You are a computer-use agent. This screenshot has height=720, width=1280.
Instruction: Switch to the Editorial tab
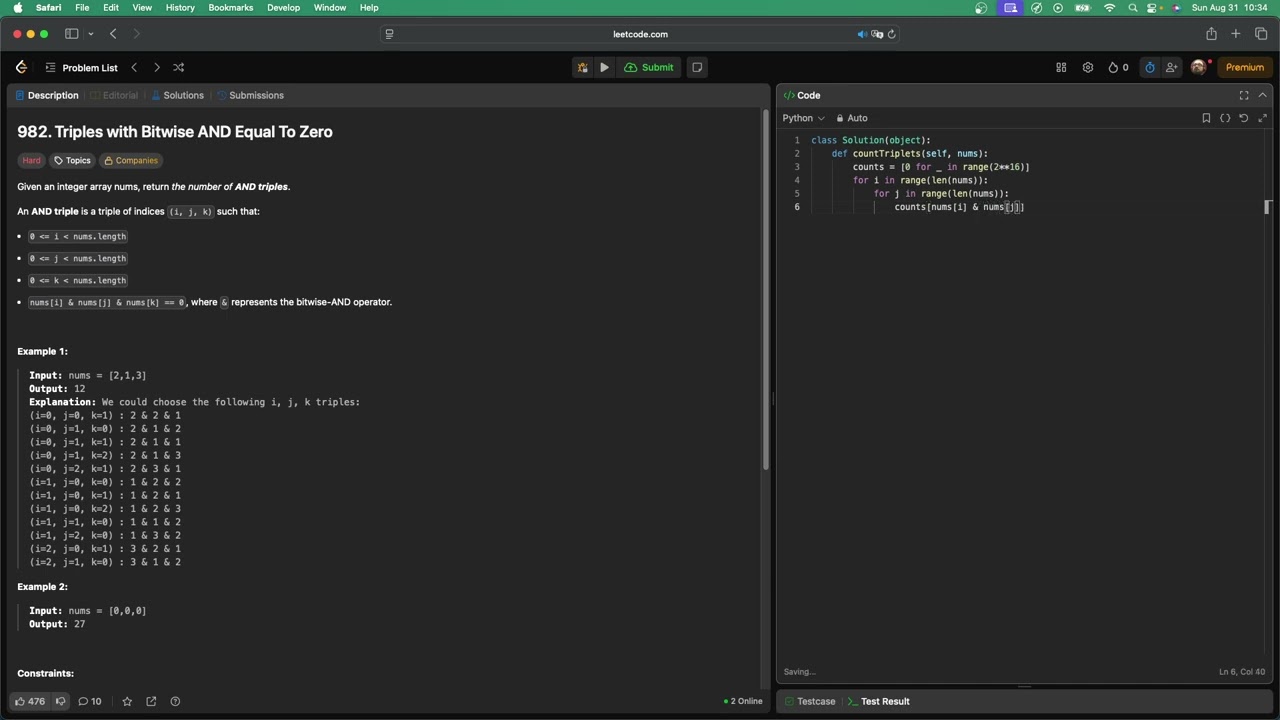pyautogui.click(x=113, y=95)
